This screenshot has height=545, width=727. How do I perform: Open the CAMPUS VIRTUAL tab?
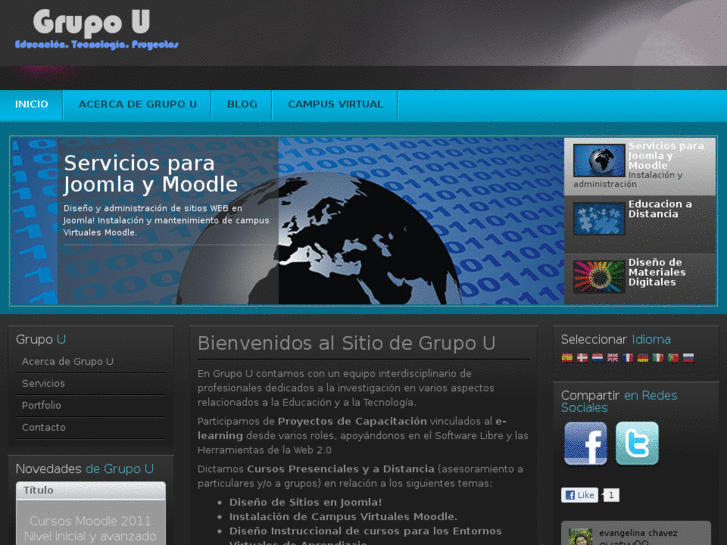click(336, 104)
